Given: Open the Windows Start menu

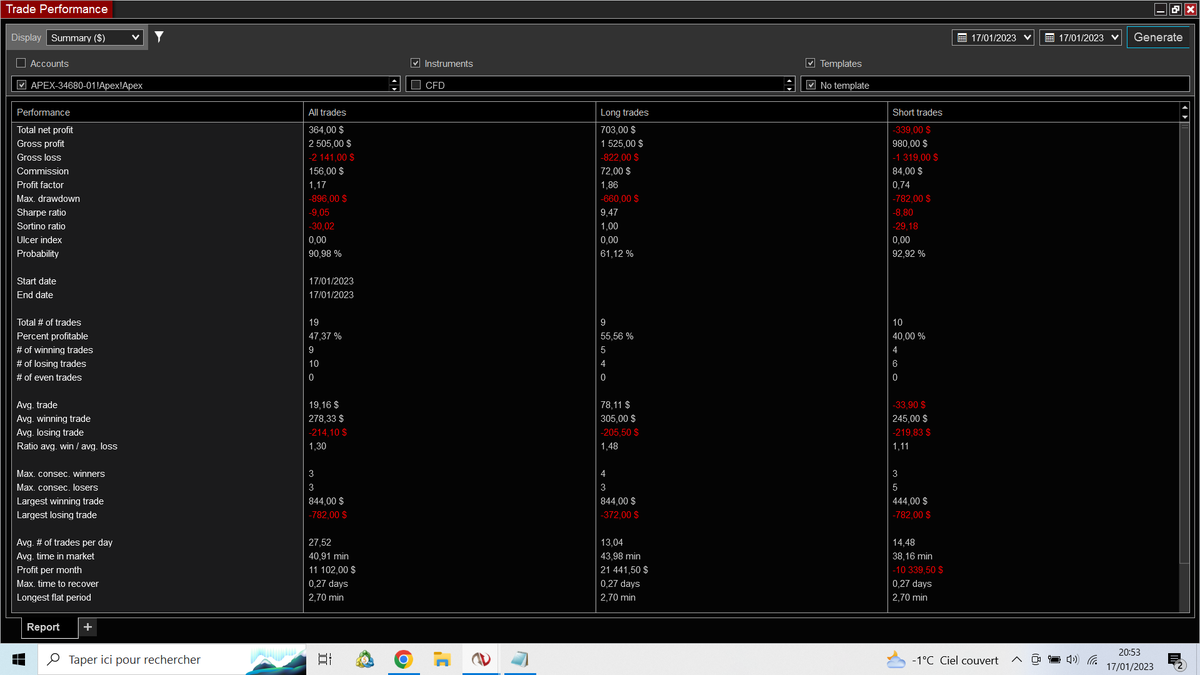Looking at the screenshot, I should pos(18,659).
